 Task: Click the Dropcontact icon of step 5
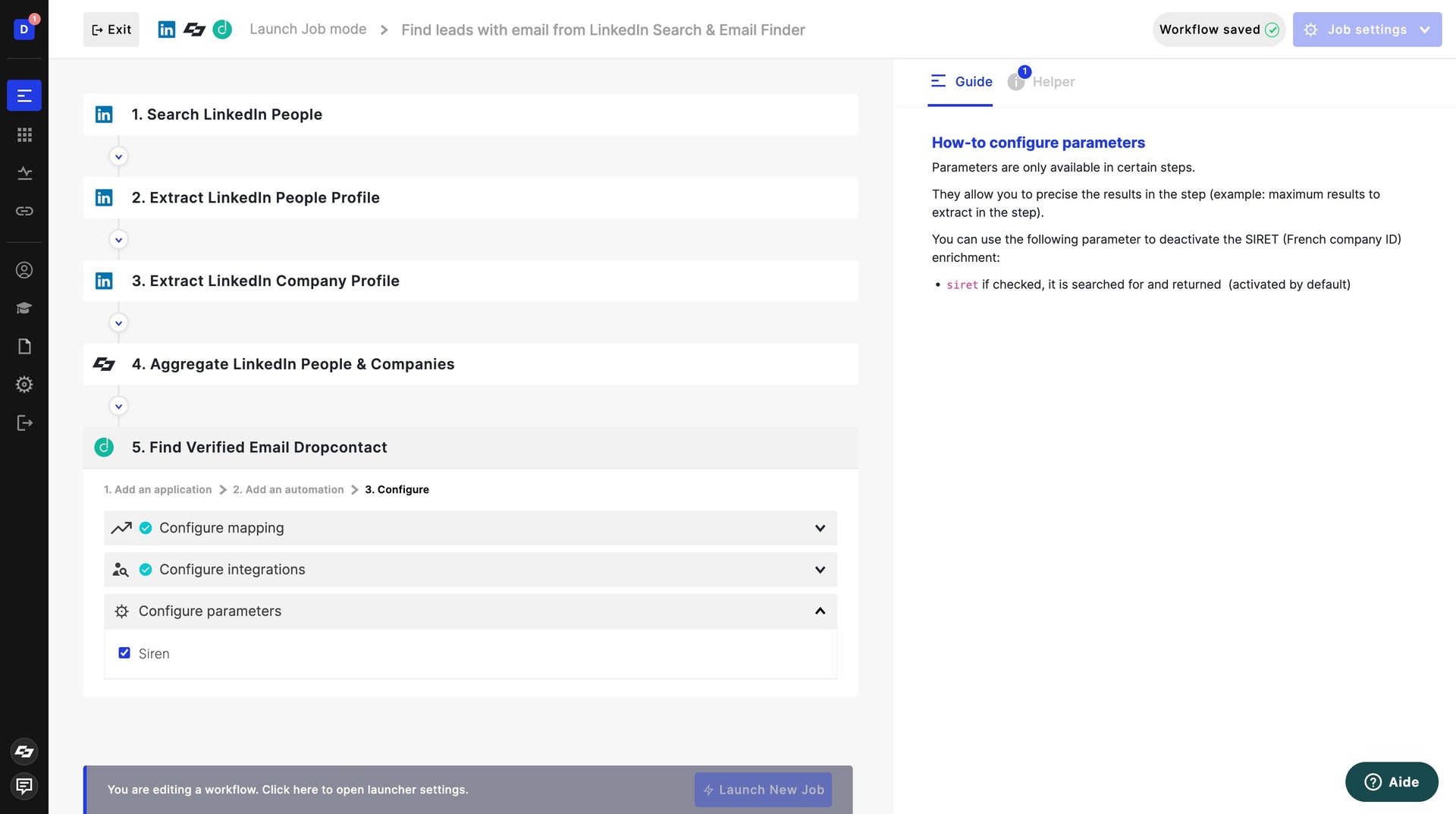(x=104, y=448)
